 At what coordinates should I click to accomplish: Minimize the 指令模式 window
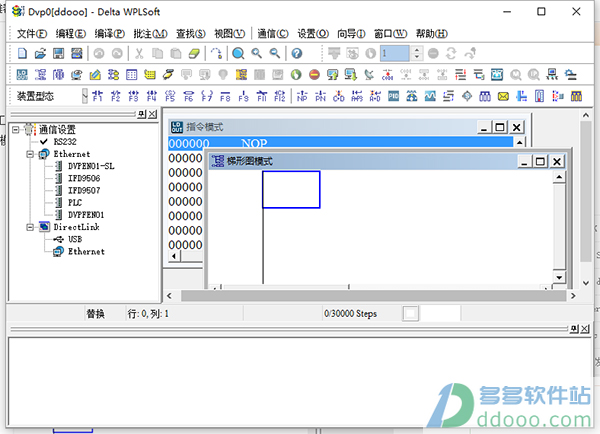(x=484, y=127)
